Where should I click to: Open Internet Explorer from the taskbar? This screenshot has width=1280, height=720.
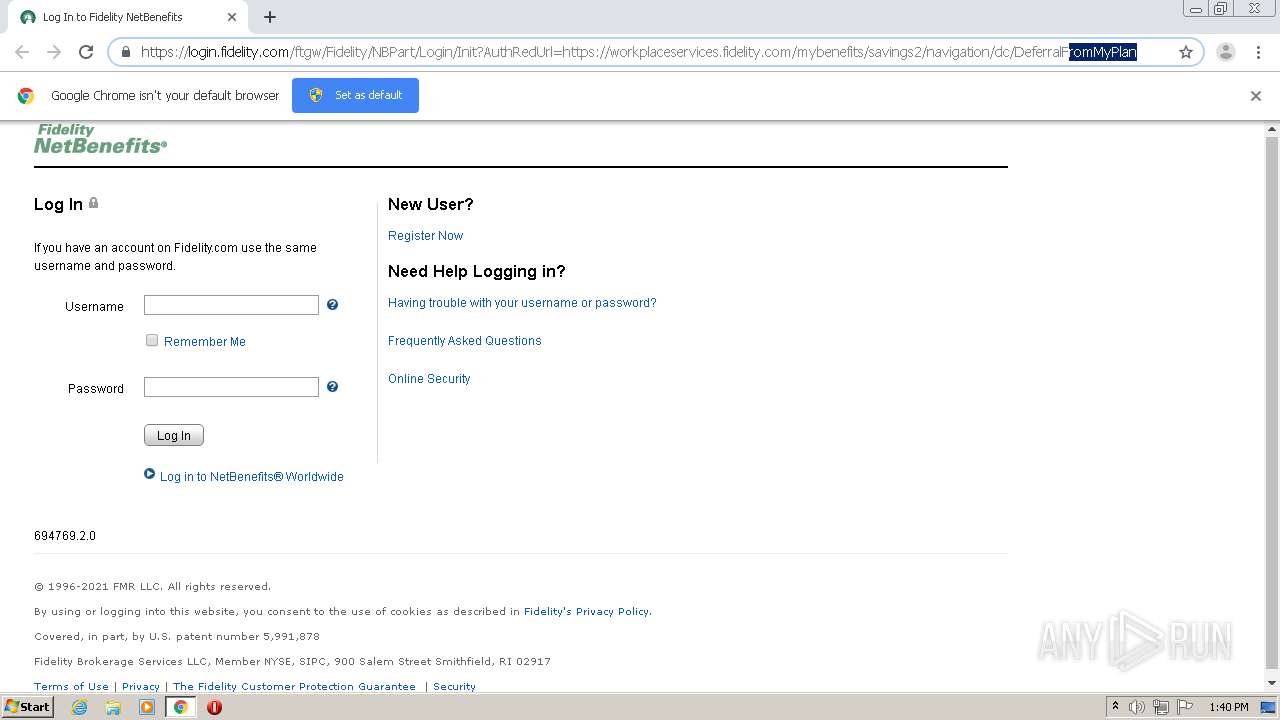click(x=80, y=707)
